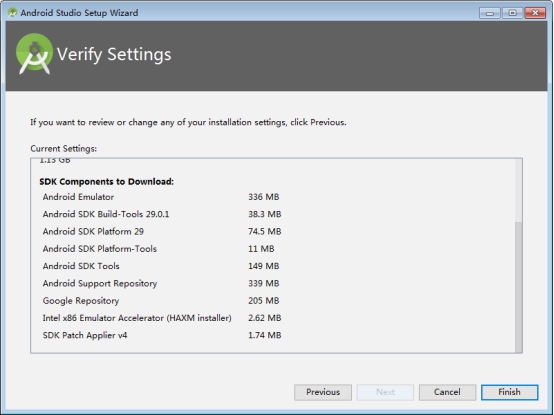Minimize the Setup Wizard window
Screen dimensions: 554x415
pos(489,13)
